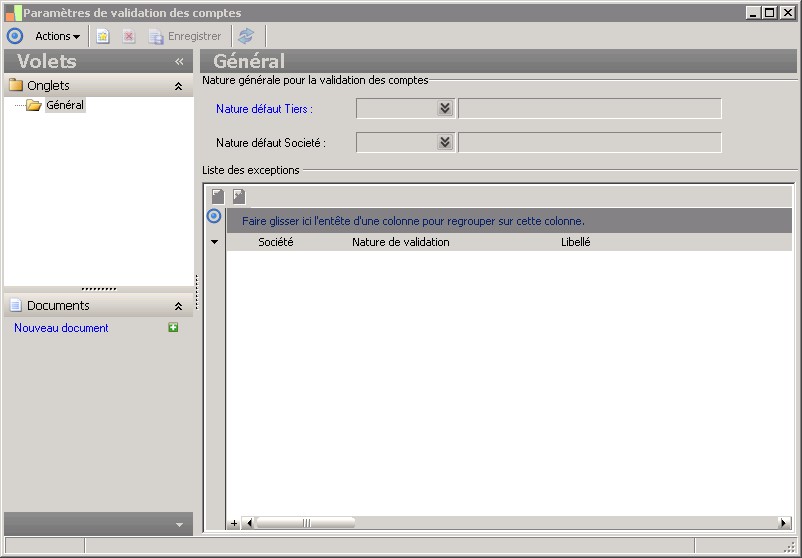Open the Nature défaut Société dropdown
The width and height of the screenshot is (802, 558).
pyautogui.click(x=445, y=142)
